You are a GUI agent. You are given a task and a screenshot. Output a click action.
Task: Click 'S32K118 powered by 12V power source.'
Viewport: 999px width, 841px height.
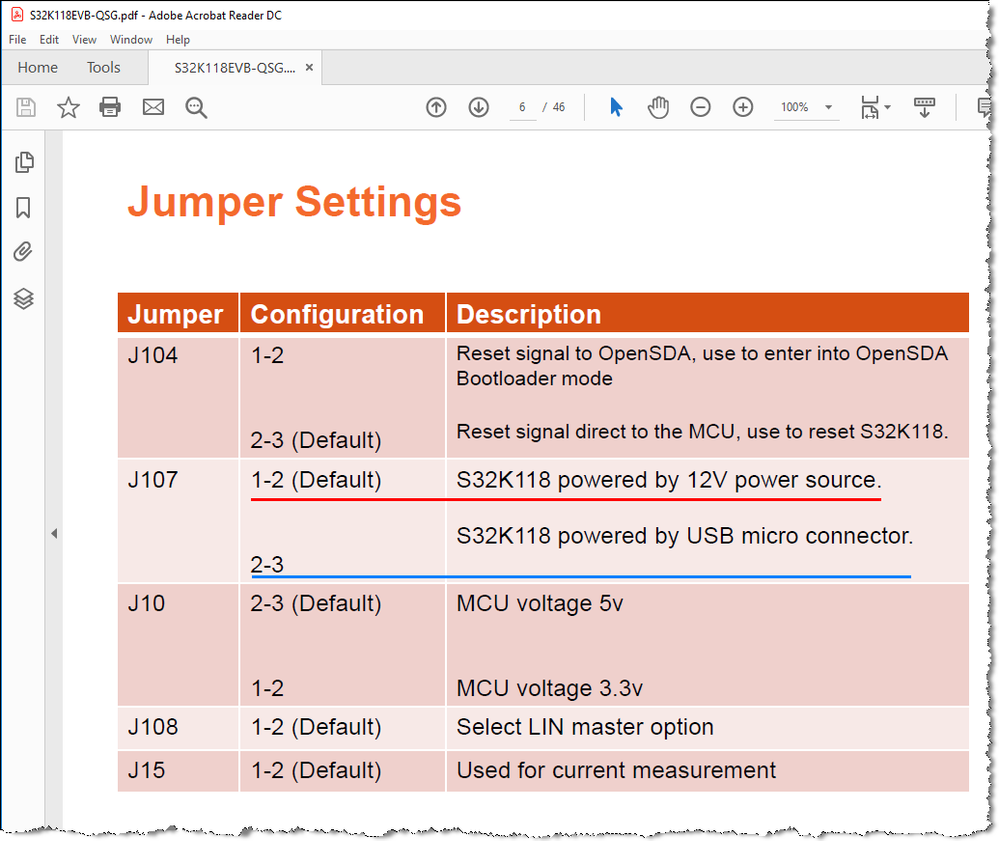[x=669, y=480]
